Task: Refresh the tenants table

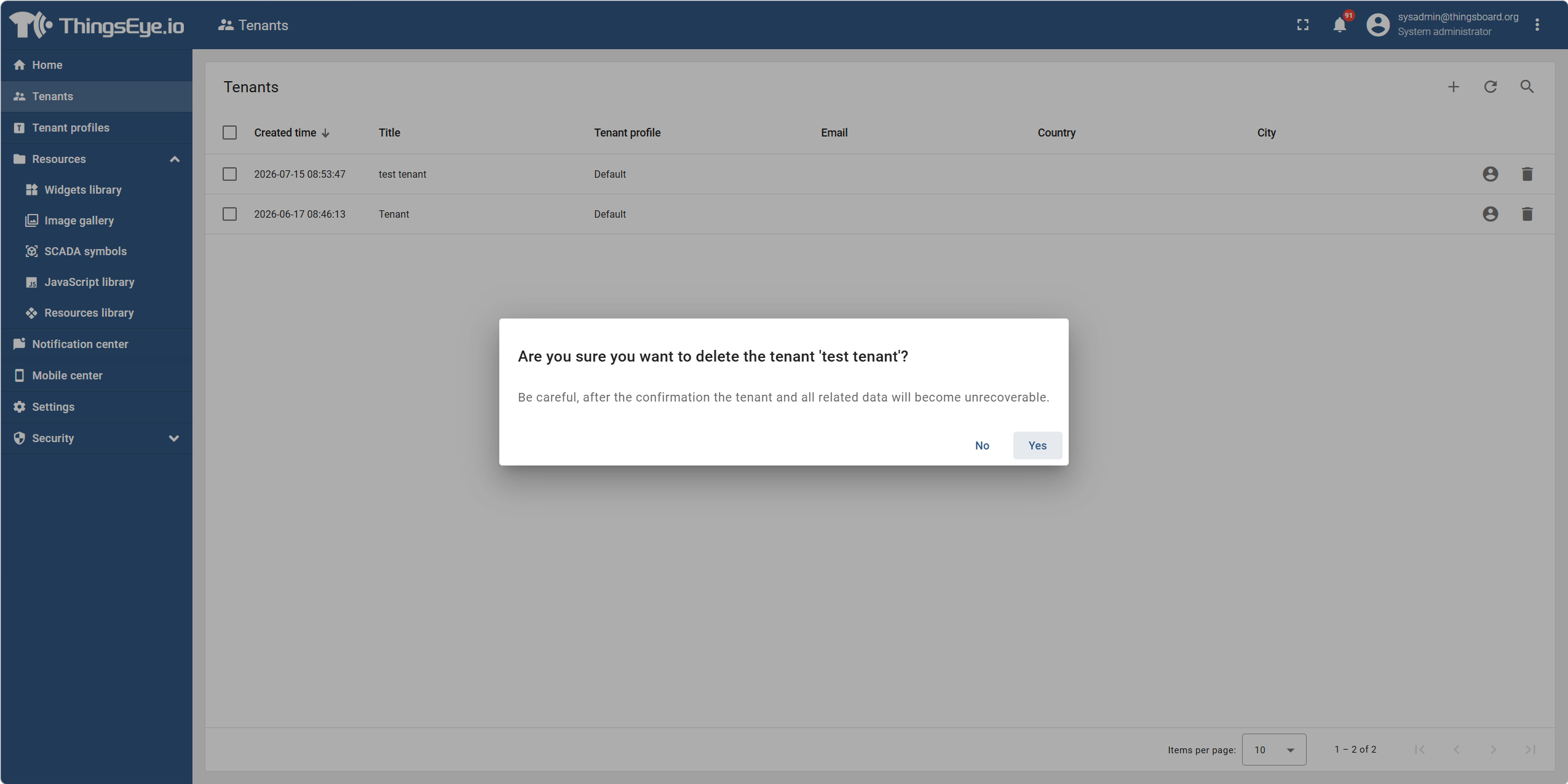Action: click(x=1491, y=87)
